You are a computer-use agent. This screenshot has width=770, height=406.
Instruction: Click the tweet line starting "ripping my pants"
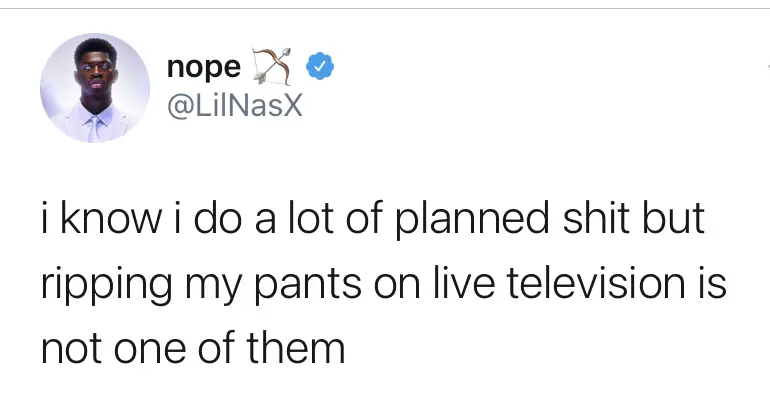click(x=383, y=285)
